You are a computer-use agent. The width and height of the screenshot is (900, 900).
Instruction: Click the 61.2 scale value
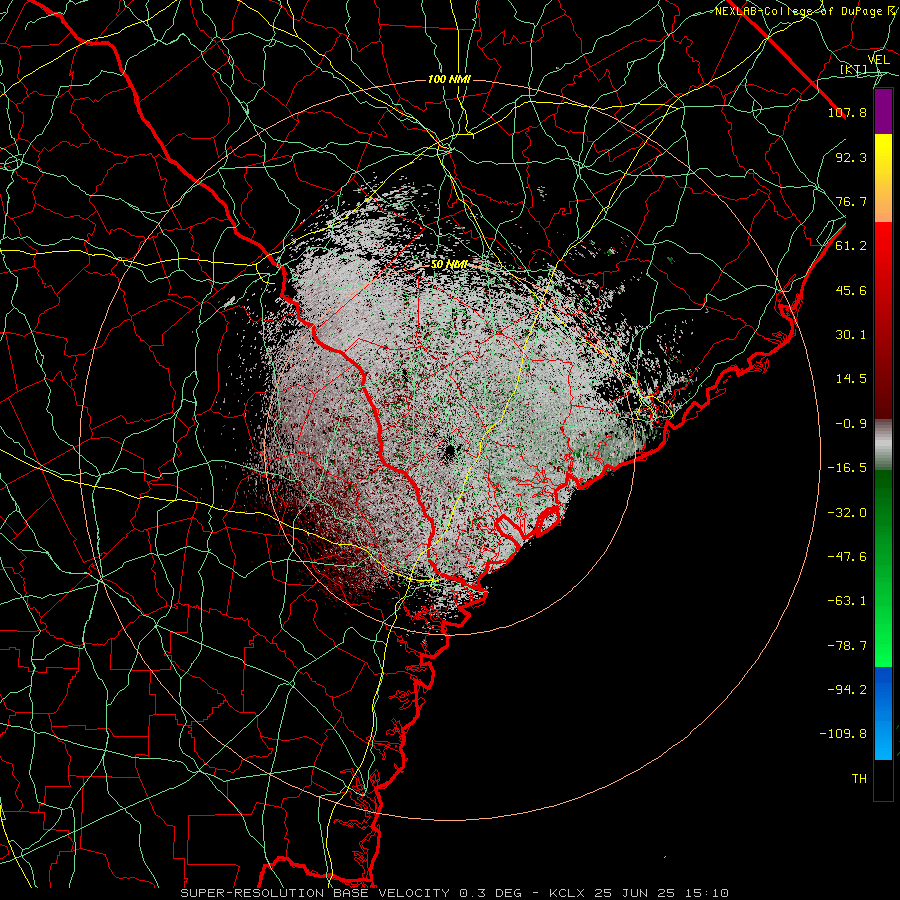pyautogui.click(x=851, y=246)
